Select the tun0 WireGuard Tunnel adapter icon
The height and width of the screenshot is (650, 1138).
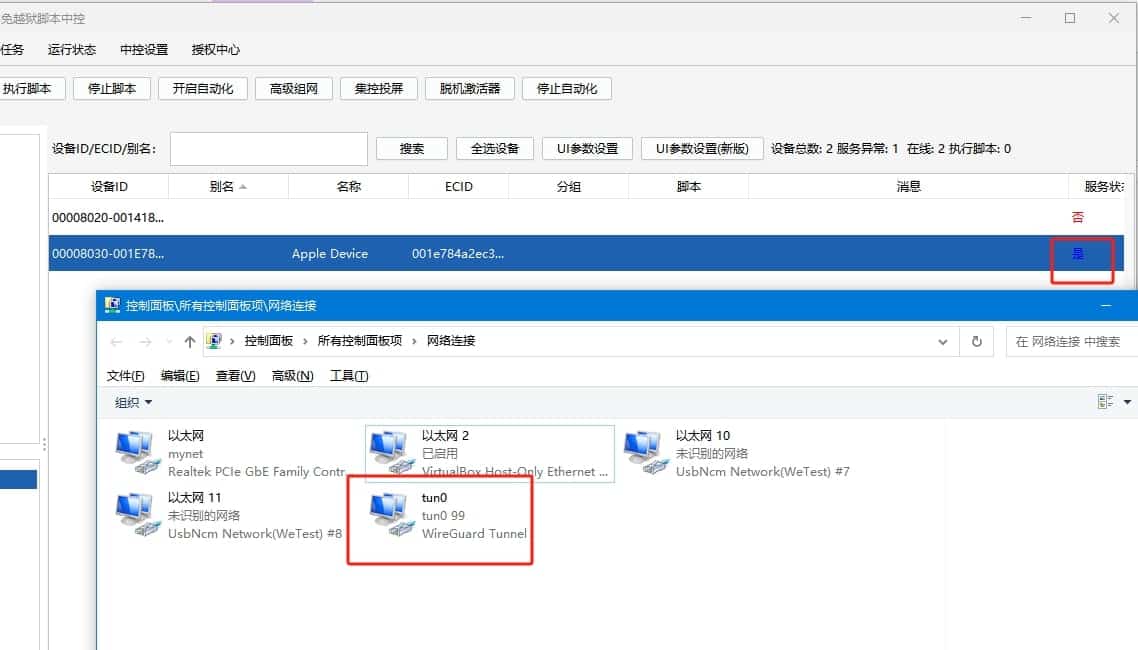point(391,514)
